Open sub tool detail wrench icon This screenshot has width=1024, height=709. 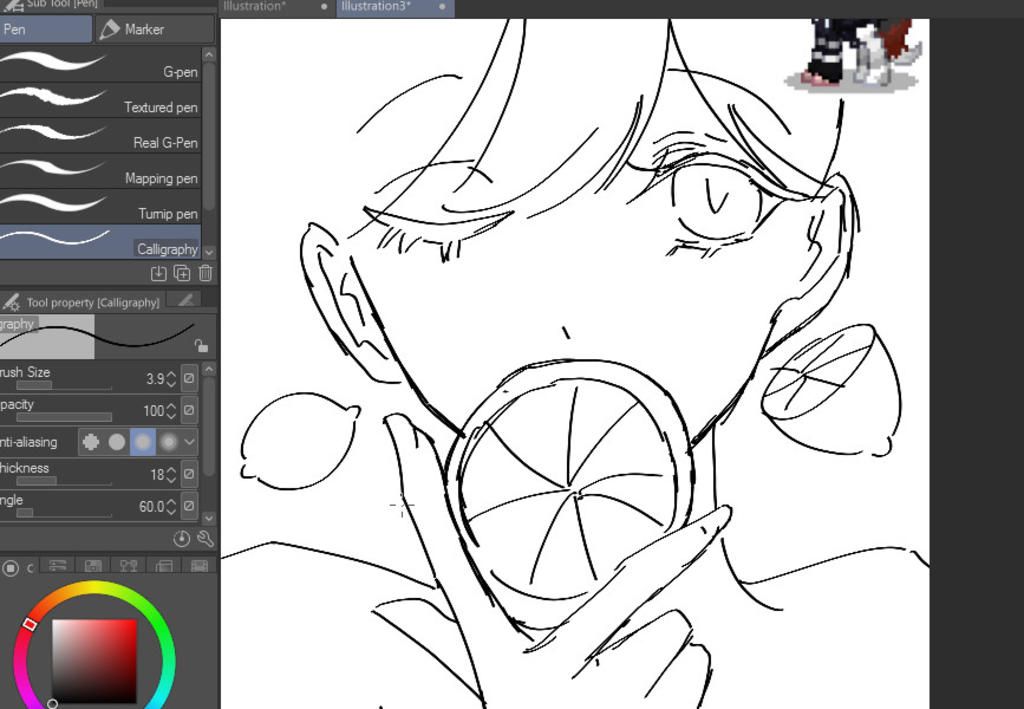(x=205, y=539)
